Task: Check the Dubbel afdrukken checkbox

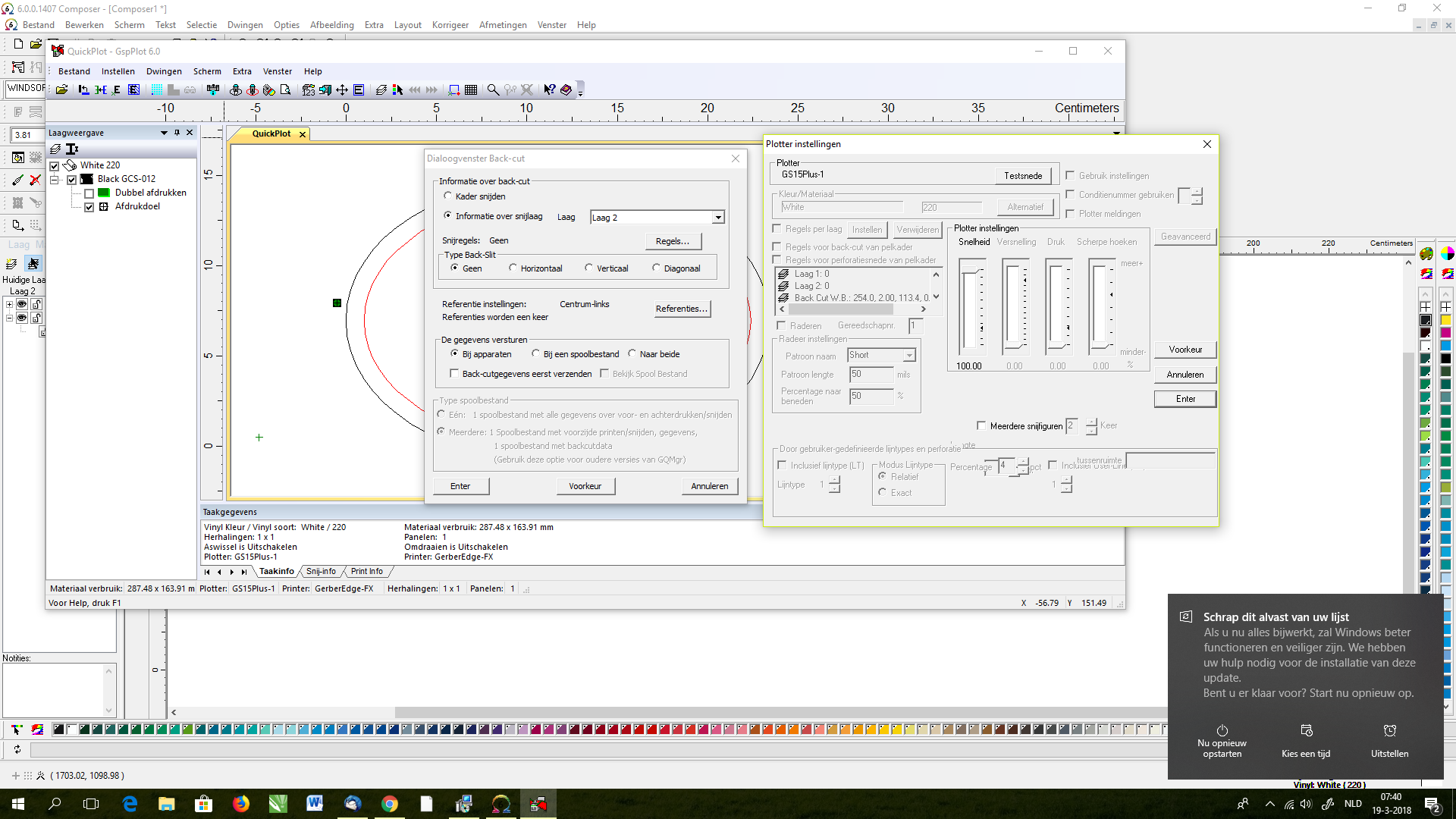Action: tap(89, 193)
